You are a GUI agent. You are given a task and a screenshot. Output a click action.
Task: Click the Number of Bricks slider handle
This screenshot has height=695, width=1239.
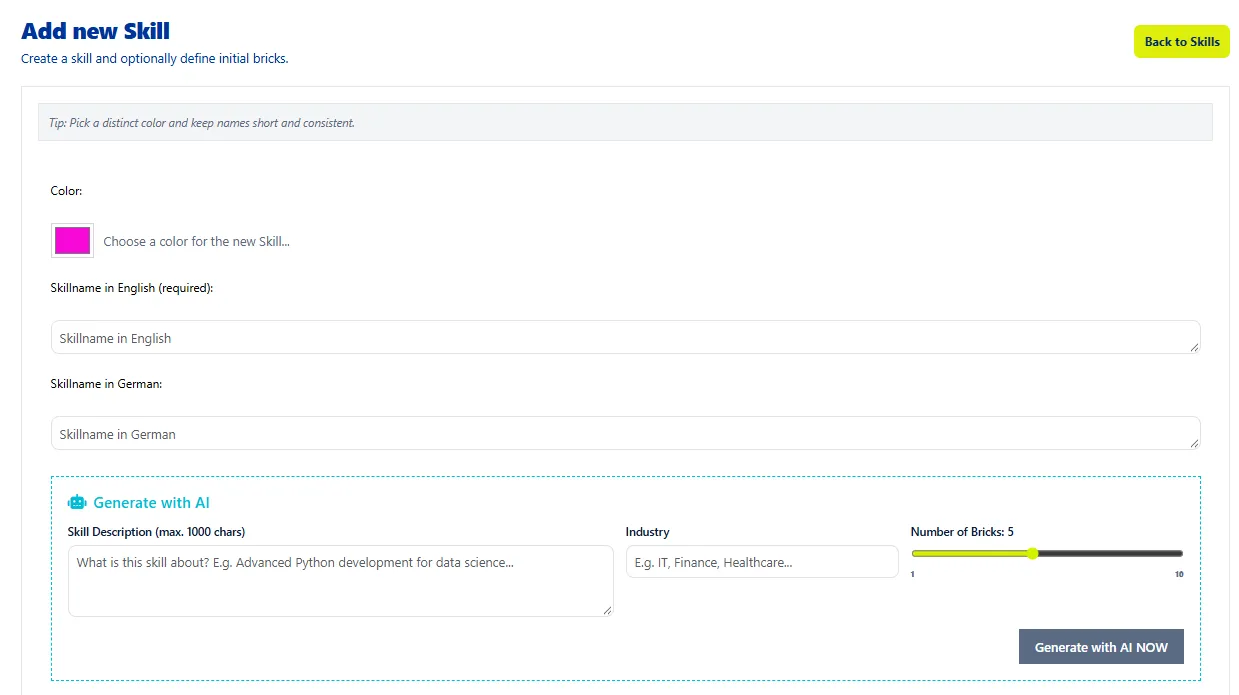[x=1032, y=553]
